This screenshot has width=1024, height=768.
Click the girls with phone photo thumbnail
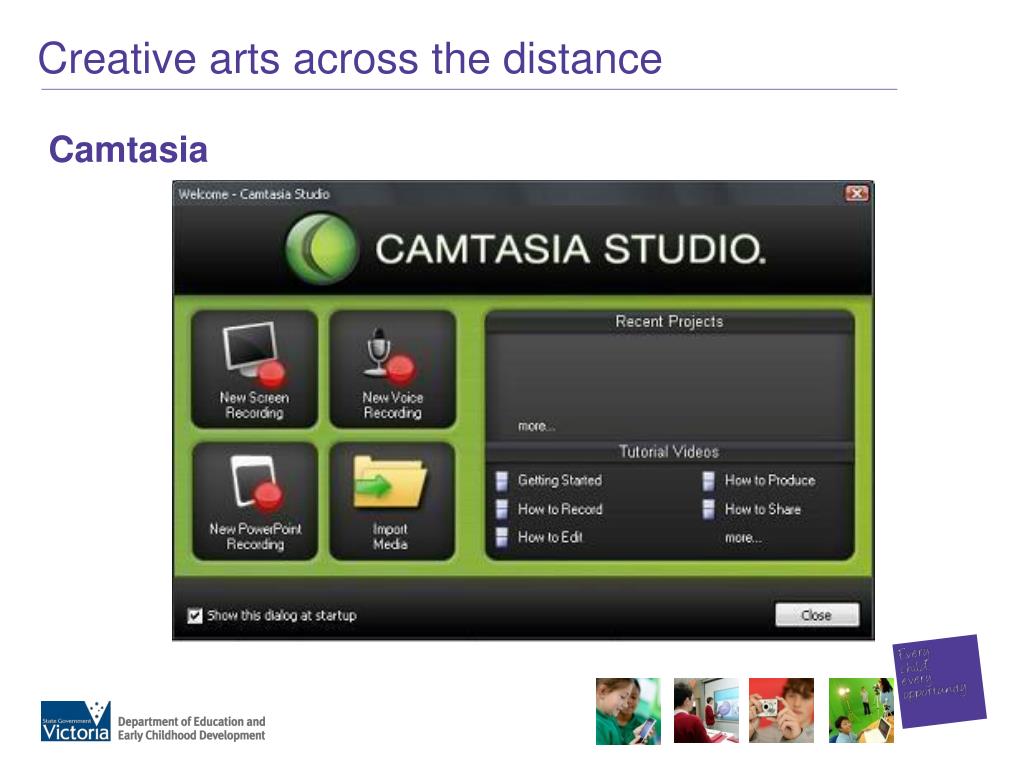(x=628, y=711)
